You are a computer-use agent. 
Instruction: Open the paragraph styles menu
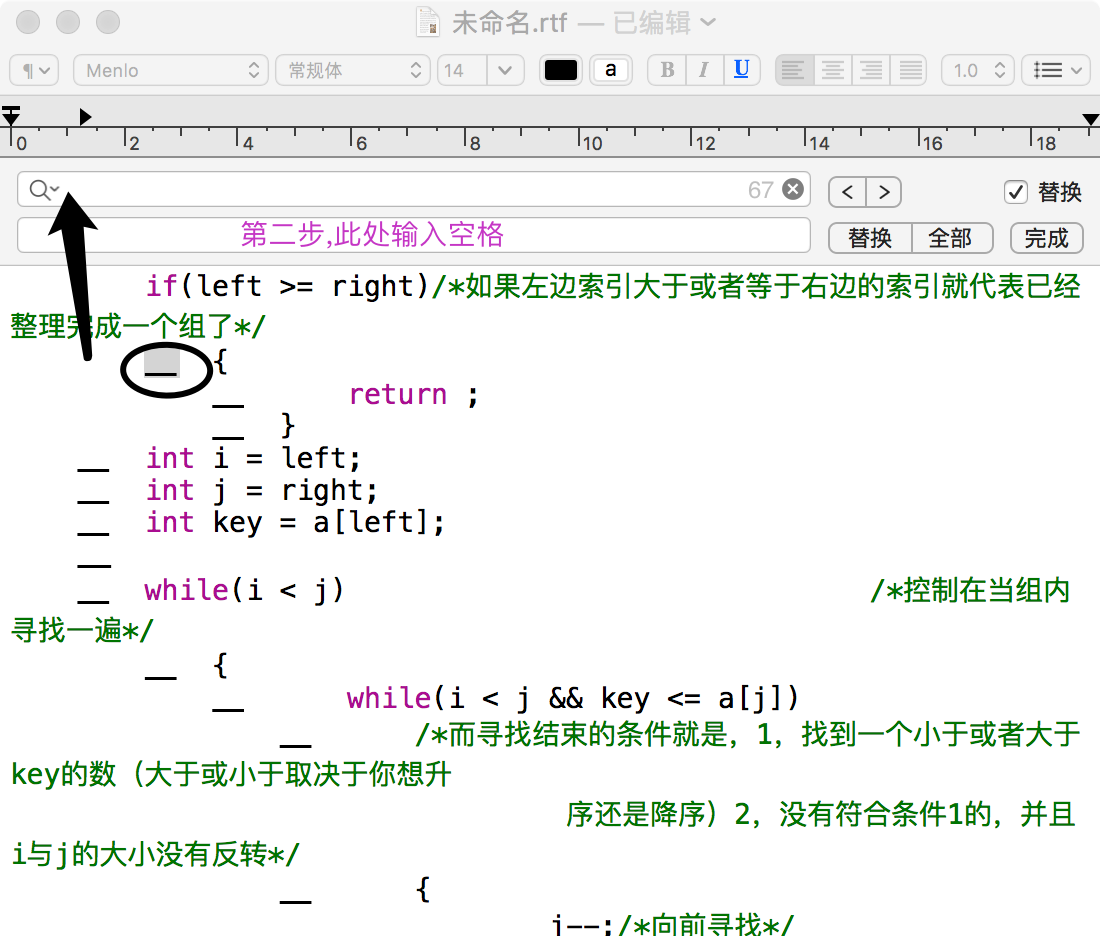33,70
